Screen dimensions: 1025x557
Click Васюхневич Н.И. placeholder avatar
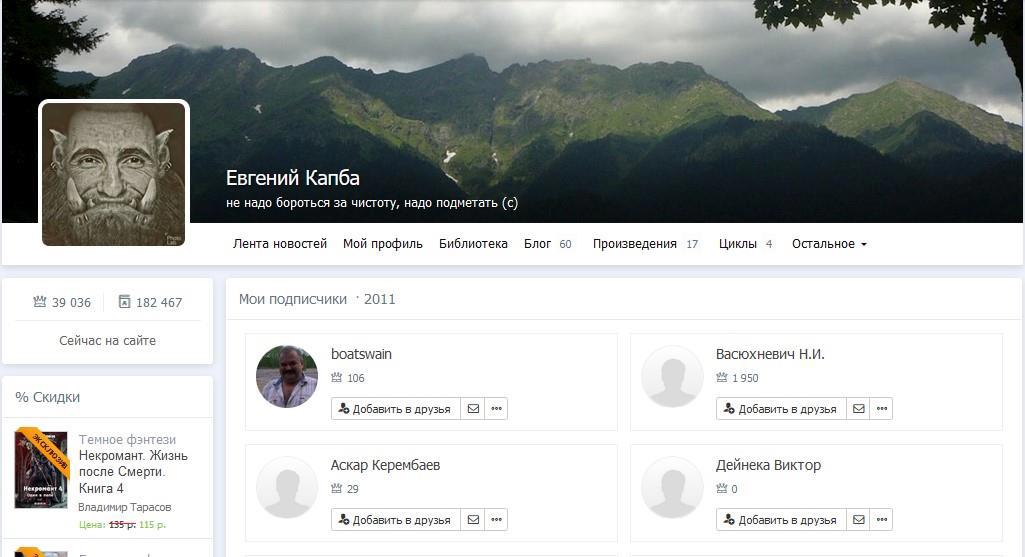tap(672, 377)
